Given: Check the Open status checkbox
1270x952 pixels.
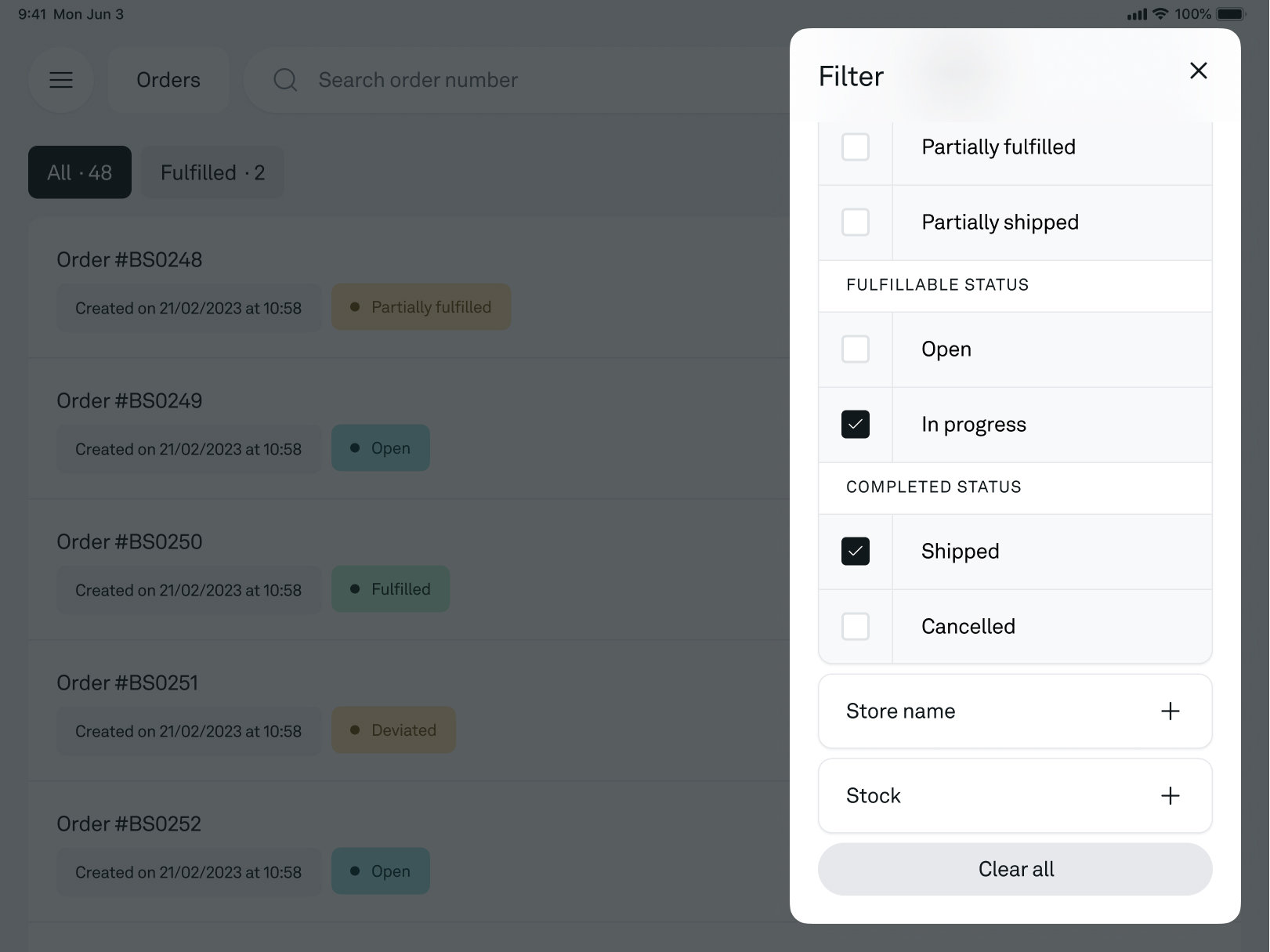Looking at the screenshot, I should click(x=856, y=349).
